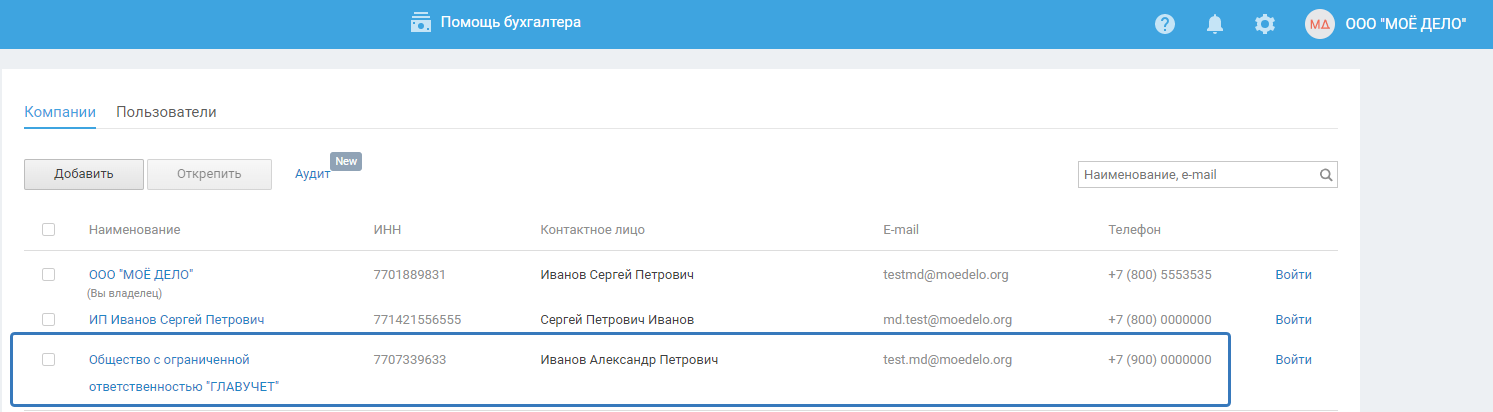Check the ИП Иванов Сергей Петрович checkbox

pyautogui.click(x=48, y=320)
